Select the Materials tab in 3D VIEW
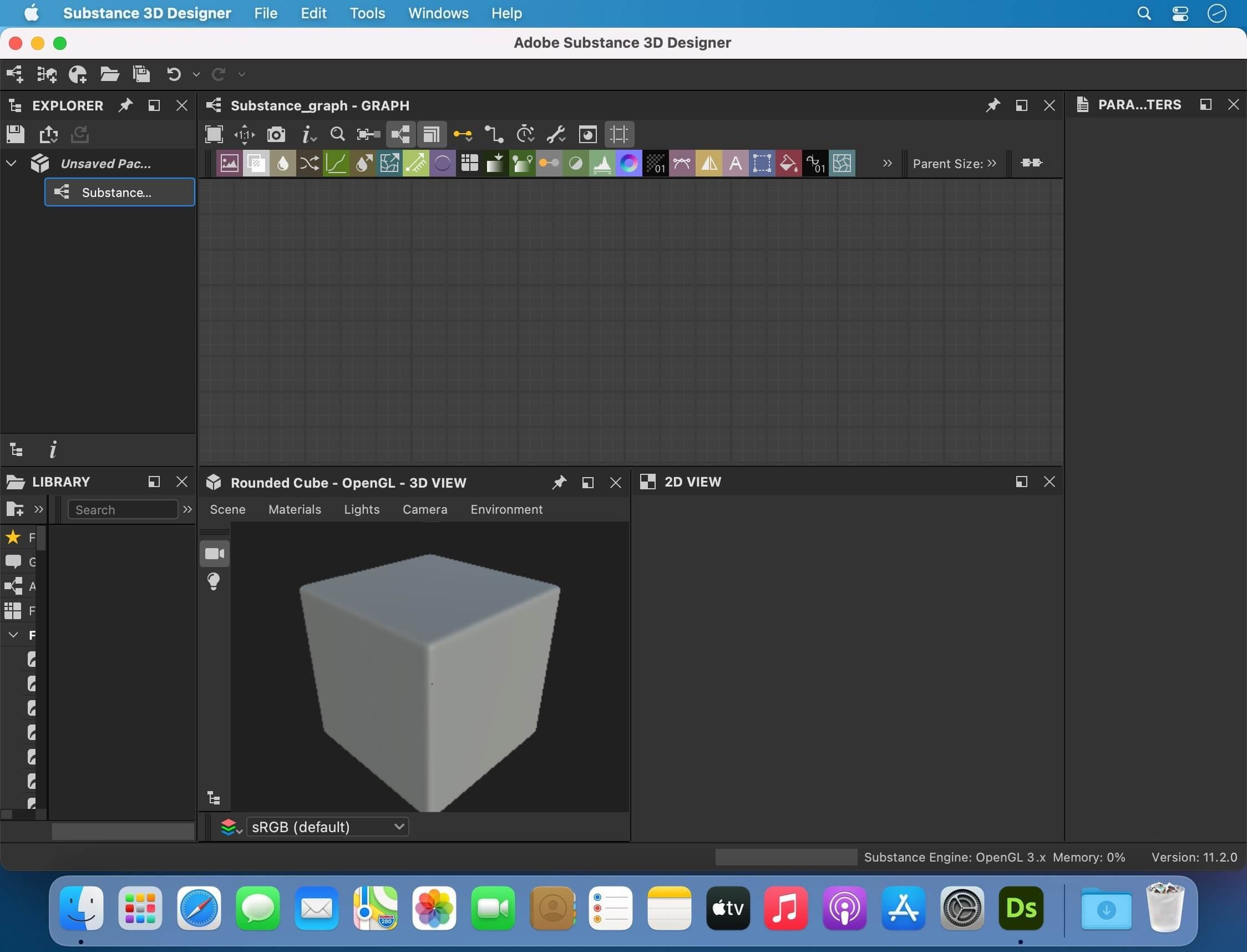Image resolution: width=1247 pixels, height=952 pixels. (x=294, y=509)
